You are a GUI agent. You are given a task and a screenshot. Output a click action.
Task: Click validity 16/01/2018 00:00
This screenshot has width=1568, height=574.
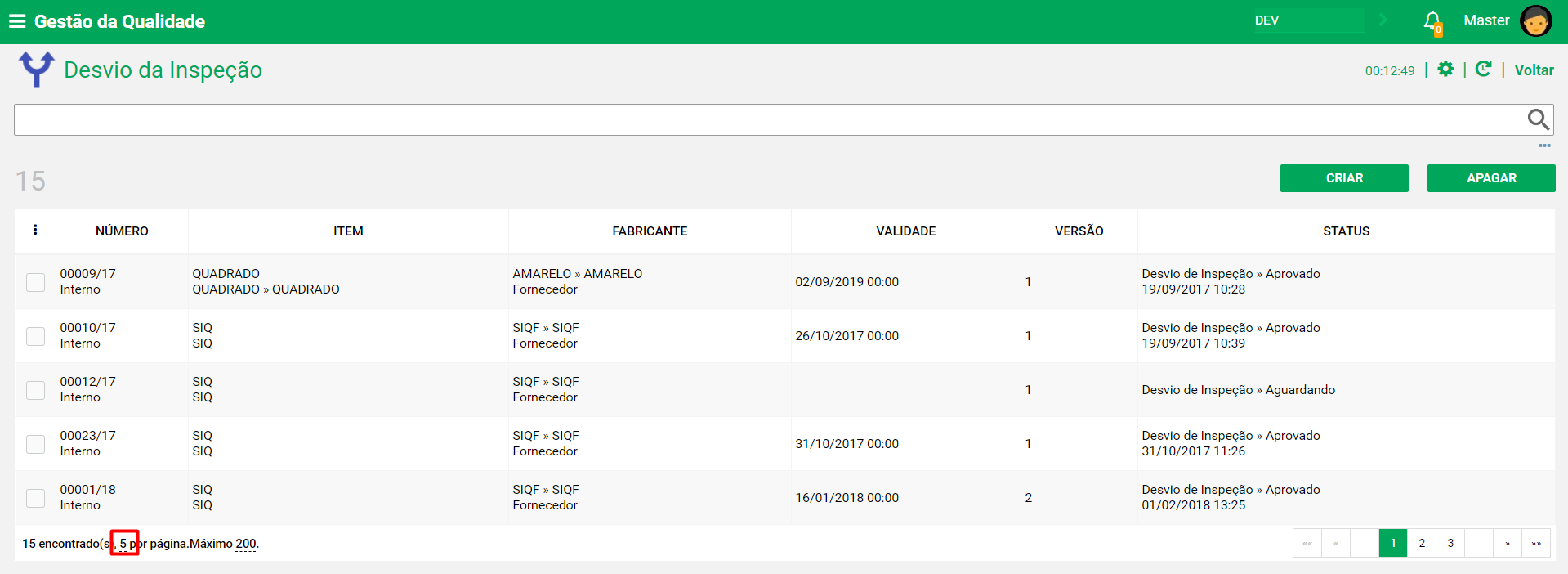(847, 498)
